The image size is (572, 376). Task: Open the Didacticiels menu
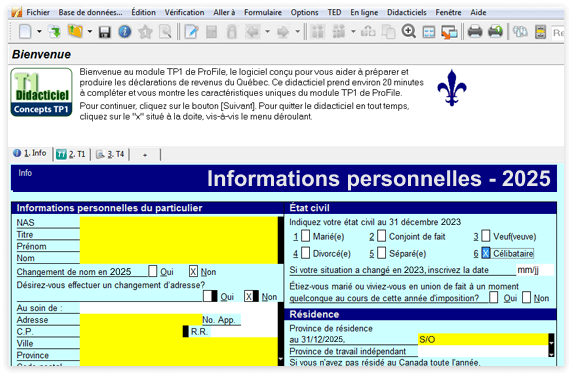[406, 12]
